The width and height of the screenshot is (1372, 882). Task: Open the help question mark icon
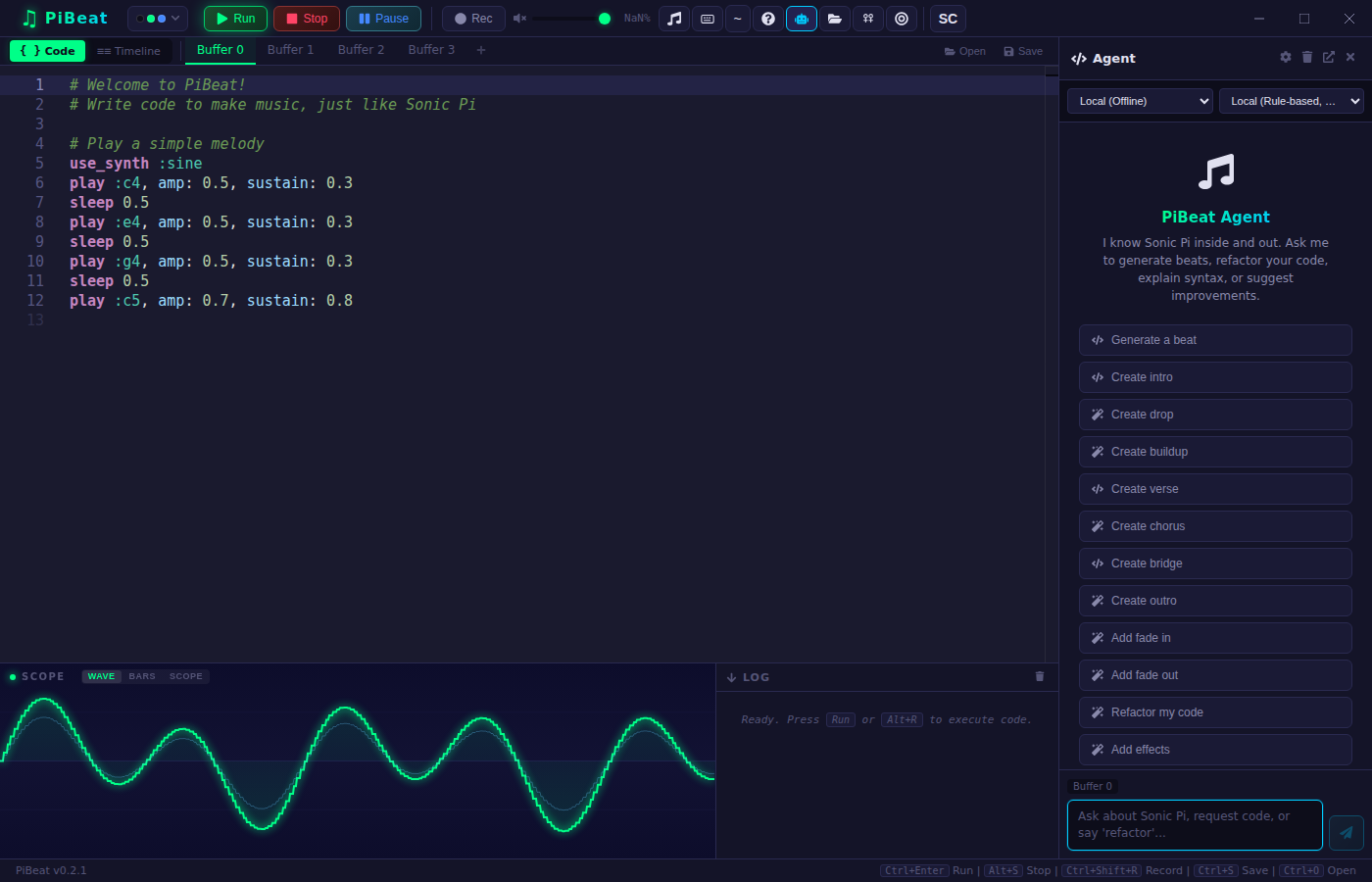pyautogui.click(x=768, y=19)
